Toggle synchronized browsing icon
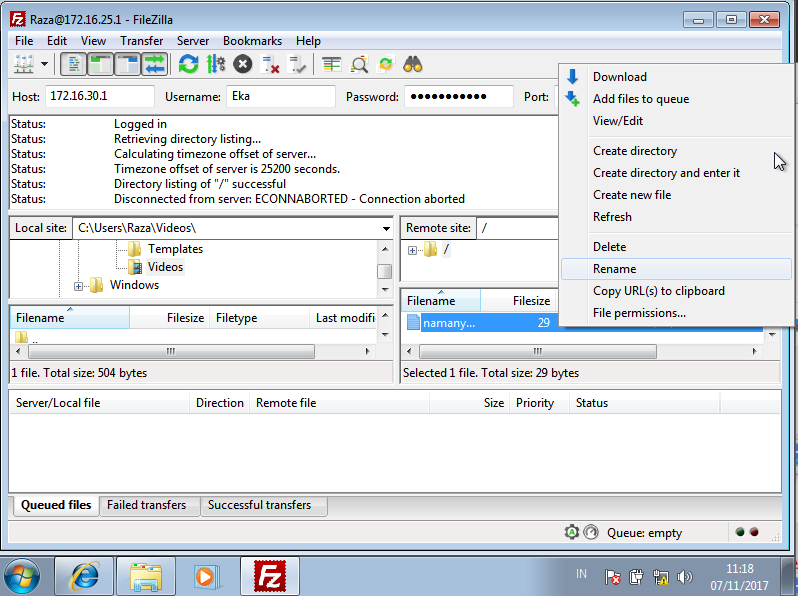This screenshot has width=798, height=596. tap(386, 64)
